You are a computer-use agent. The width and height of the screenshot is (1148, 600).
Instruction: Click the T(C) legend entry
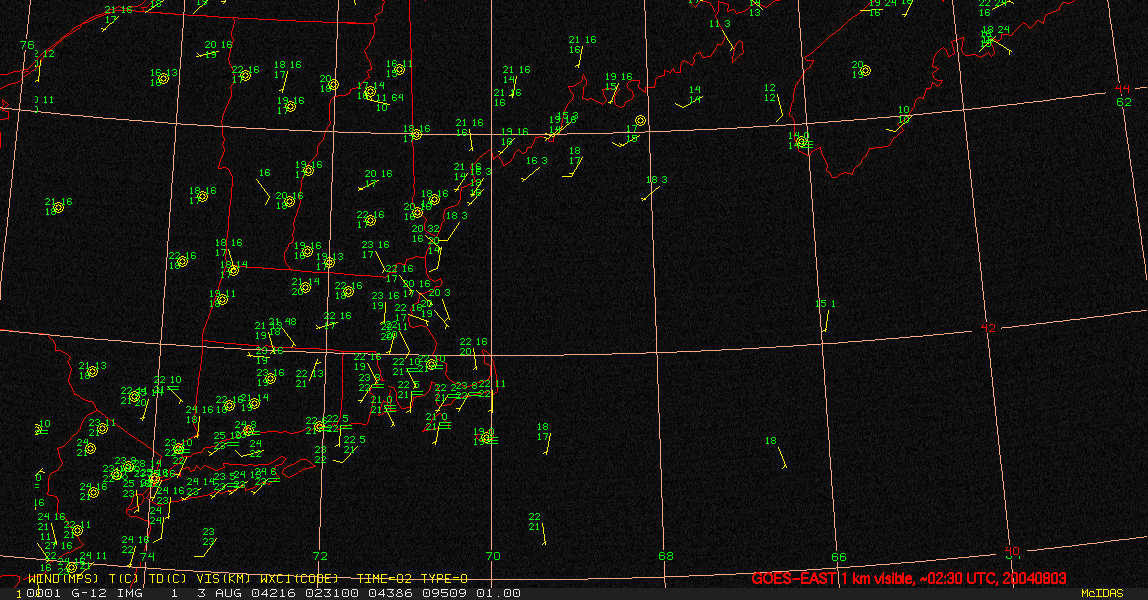(124, 578)
